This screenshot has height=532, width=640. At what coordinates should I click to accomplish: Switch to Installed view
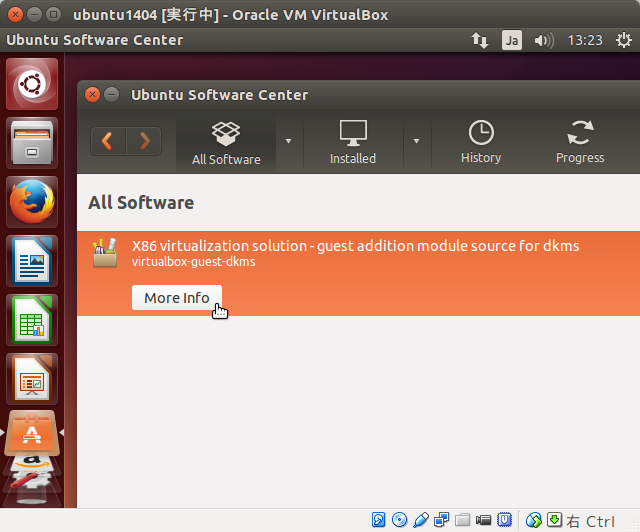(x=353, y=142)
